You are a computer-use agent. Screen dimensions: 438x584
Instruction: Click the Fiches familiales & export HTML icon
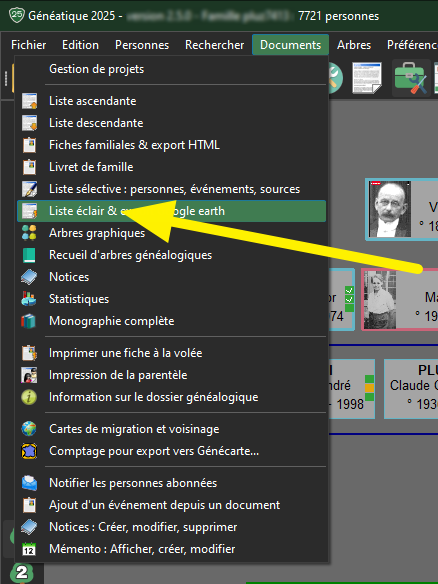(x=29, y=145)
